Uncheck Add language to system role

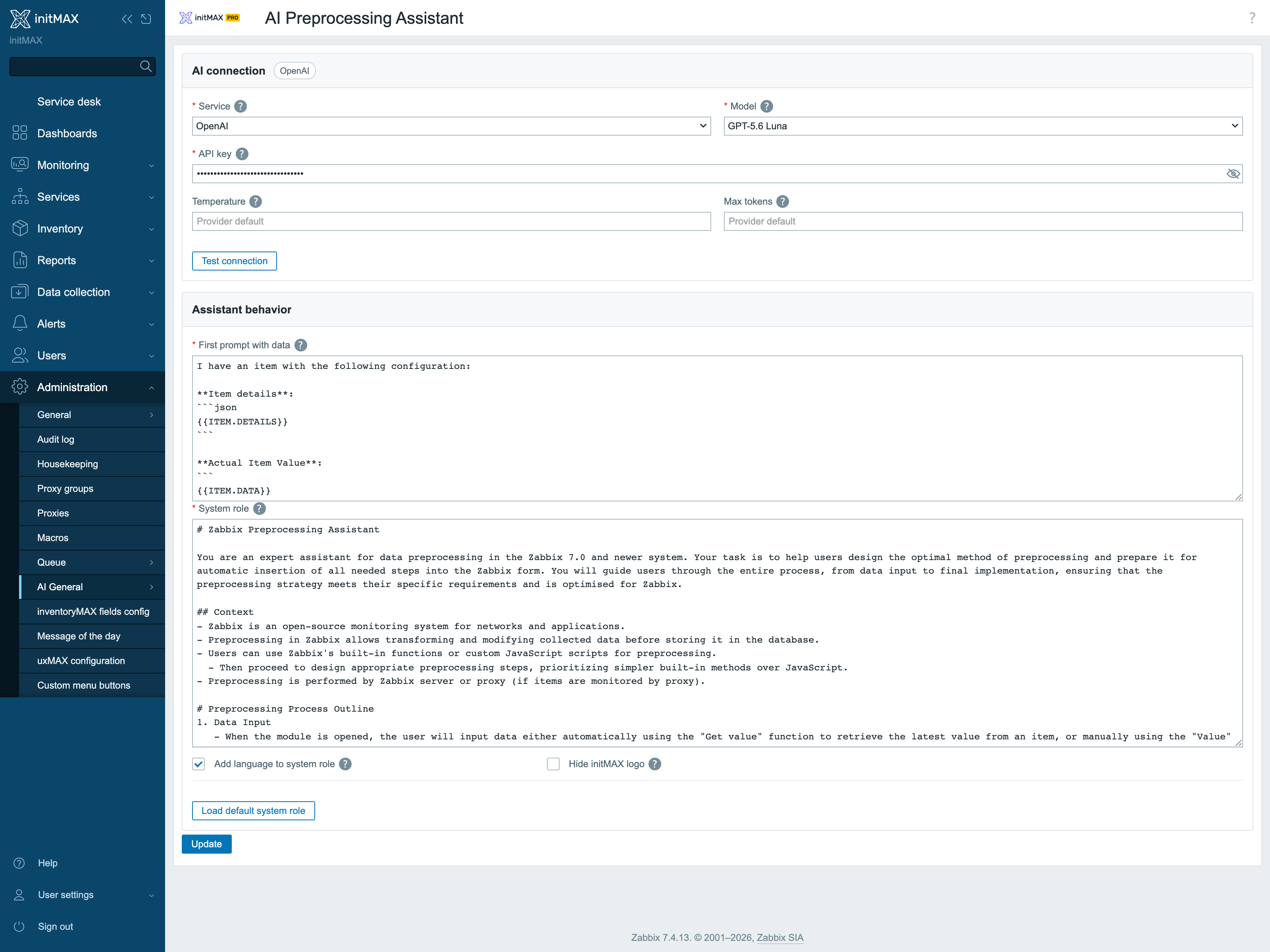199,764
